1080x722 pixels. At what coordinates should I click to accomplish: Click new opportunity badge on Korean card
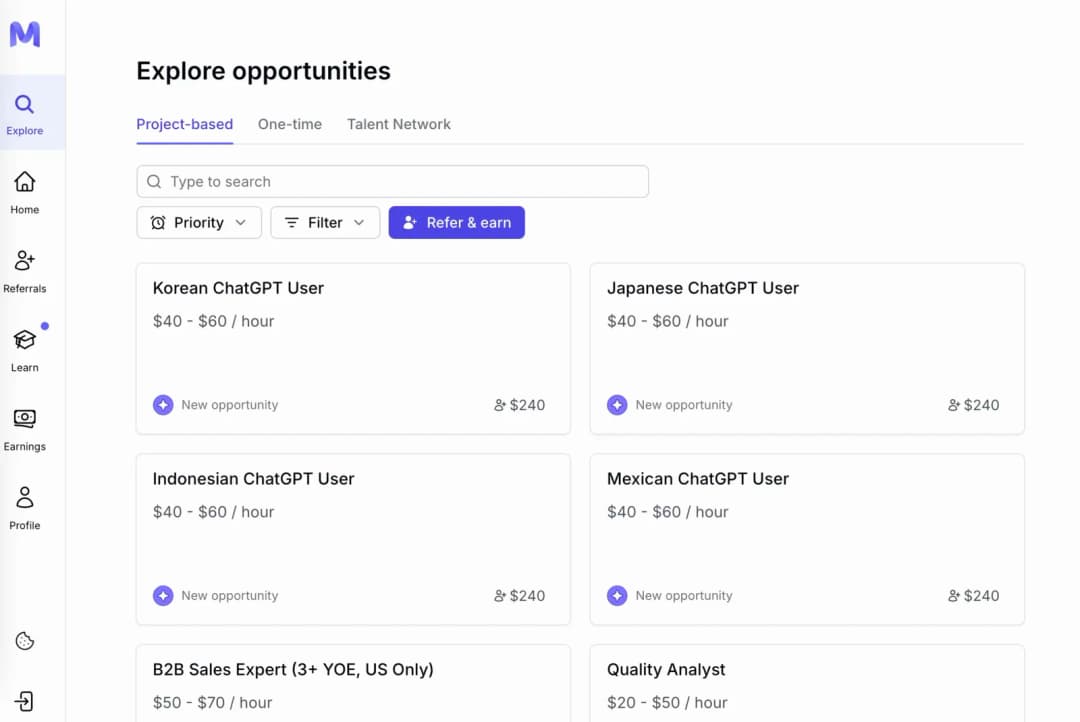(163, 404)
